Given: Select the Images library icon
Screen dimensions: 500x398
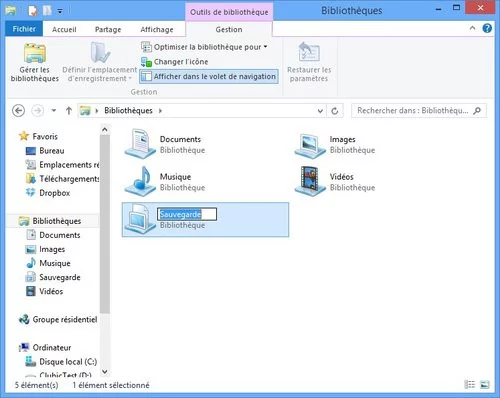Looking at the screenshot, I should click(x=310, y=146).
